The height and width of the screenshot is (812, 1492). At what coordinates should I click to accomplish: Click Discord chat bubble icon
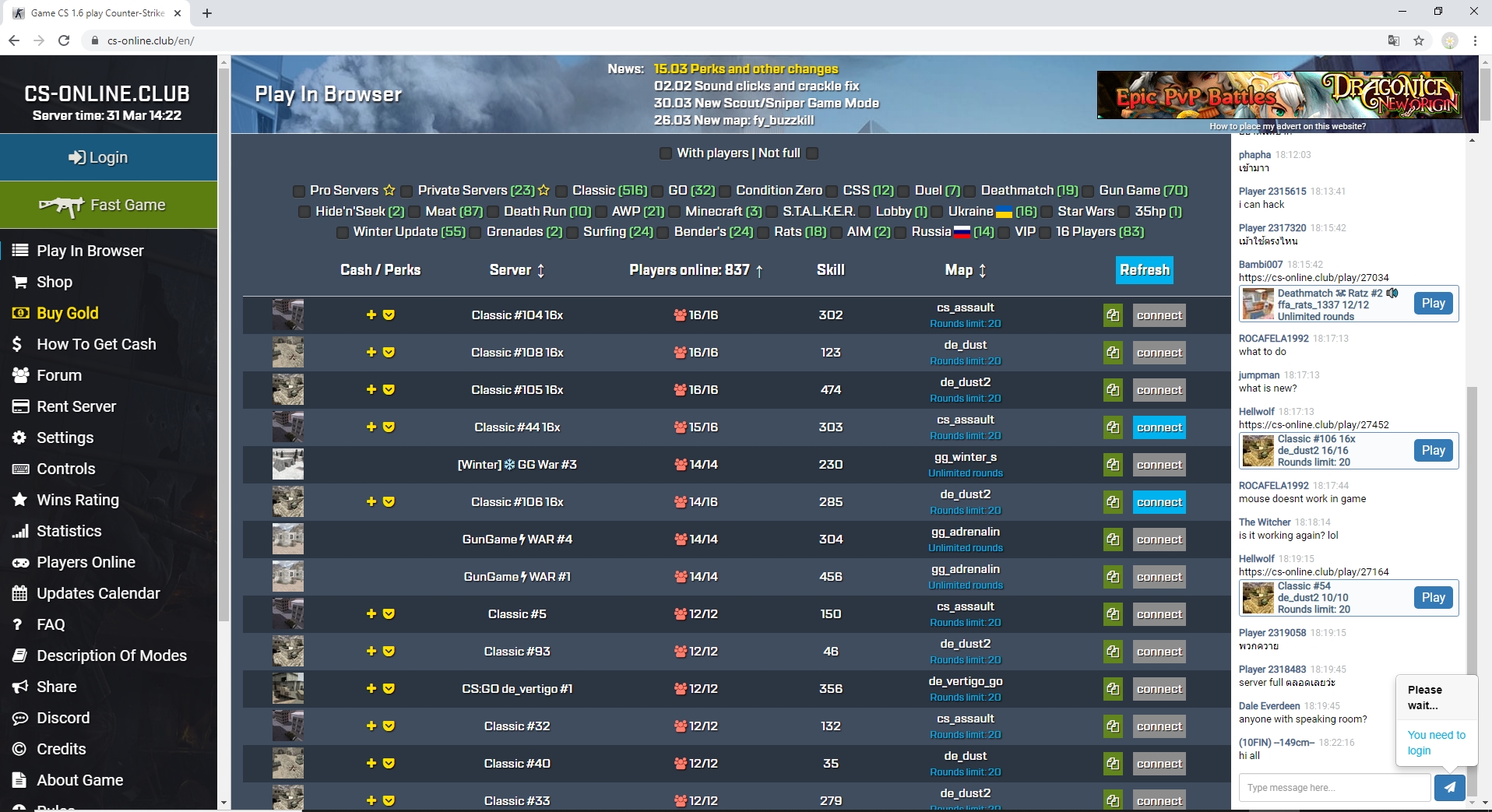pyautogui.click(x=20, y=718)
